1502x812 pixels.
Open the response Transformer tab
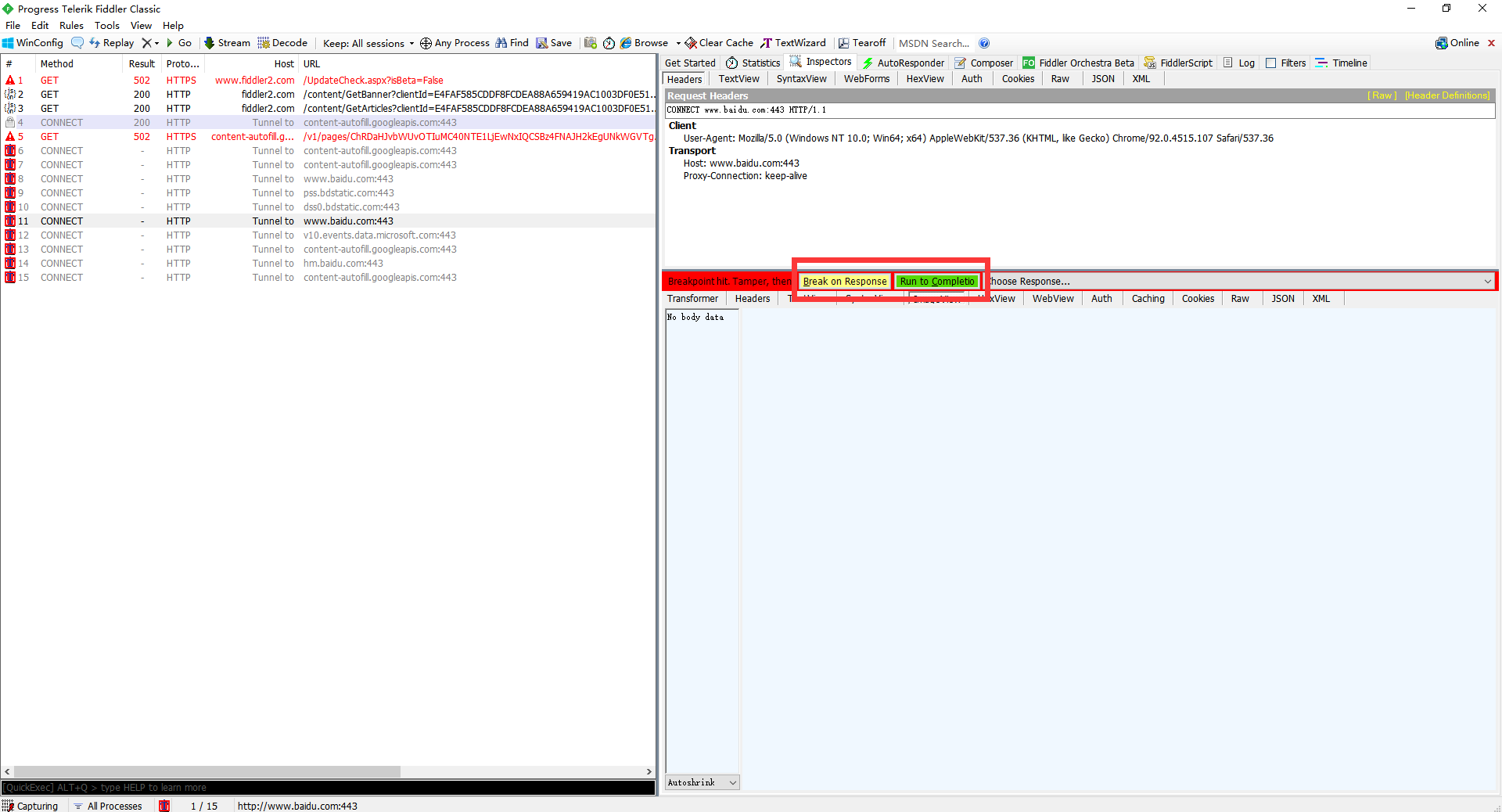(692, 298)
